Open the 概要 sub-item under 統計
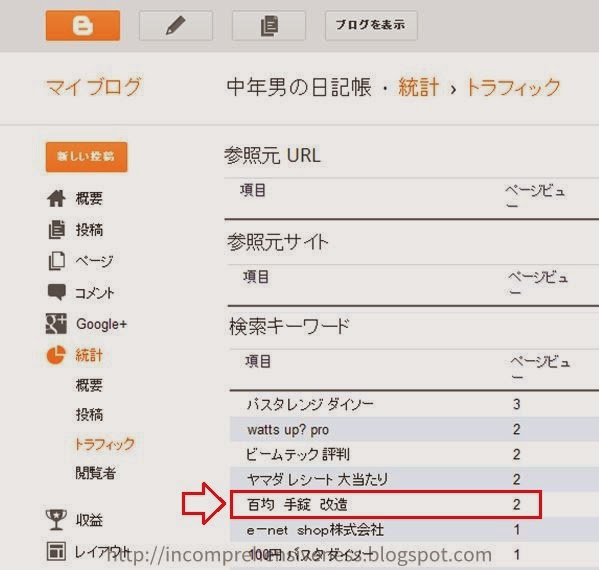The width and height of the screenshot is (599, 570). (89, 385)
